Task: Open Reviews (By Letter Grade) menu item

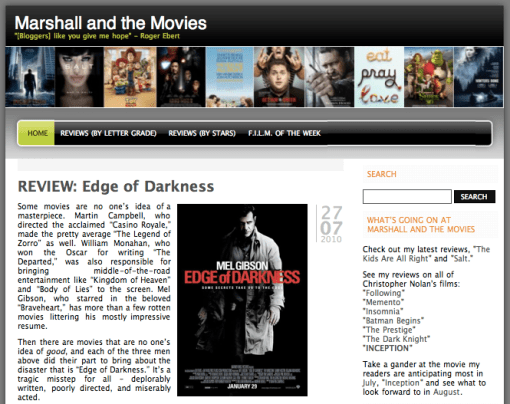Action: point(108,133)
